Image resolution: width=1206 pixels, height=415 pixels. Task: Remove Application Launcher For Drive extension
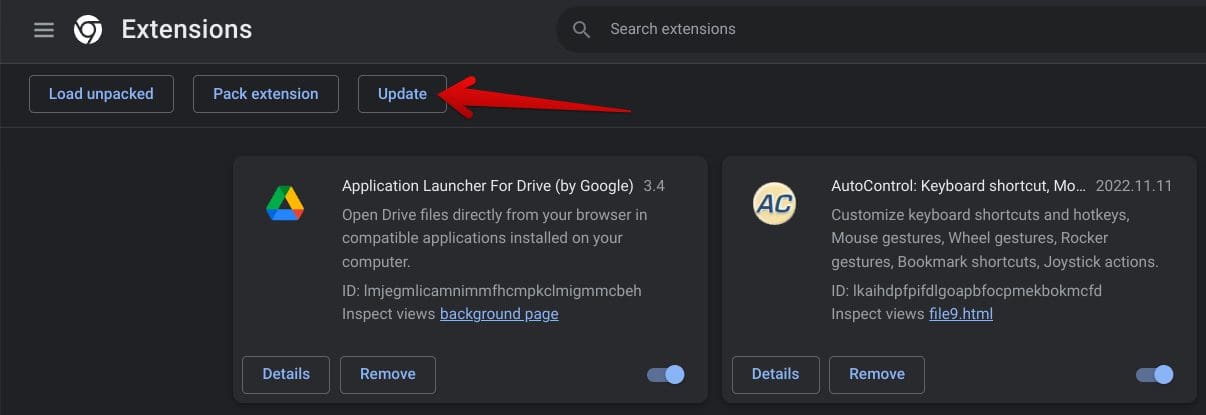click(x=388, y=374)
